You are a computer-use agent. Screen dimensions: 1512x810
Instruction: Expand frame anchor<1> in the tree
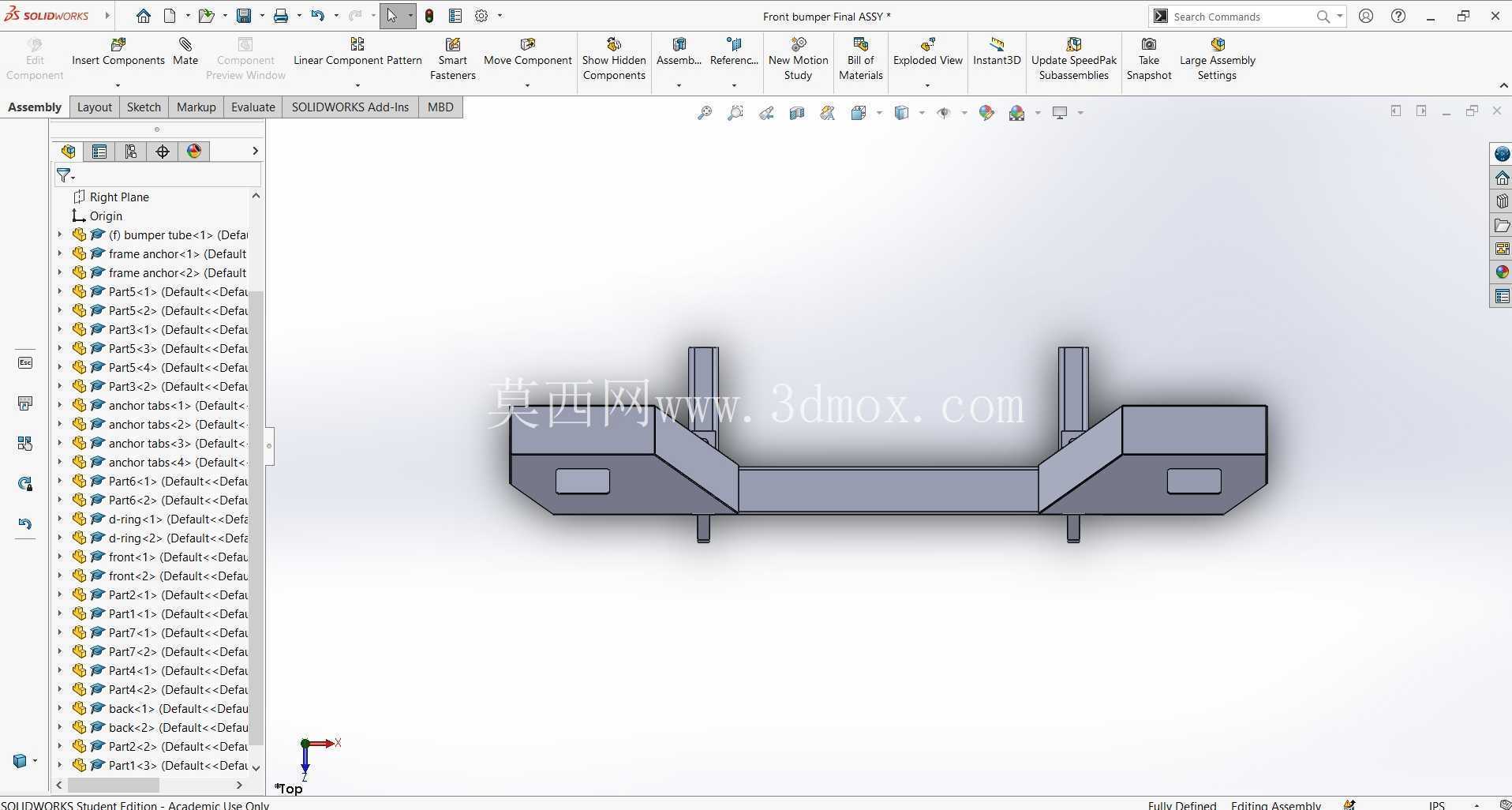click(60, 253)
